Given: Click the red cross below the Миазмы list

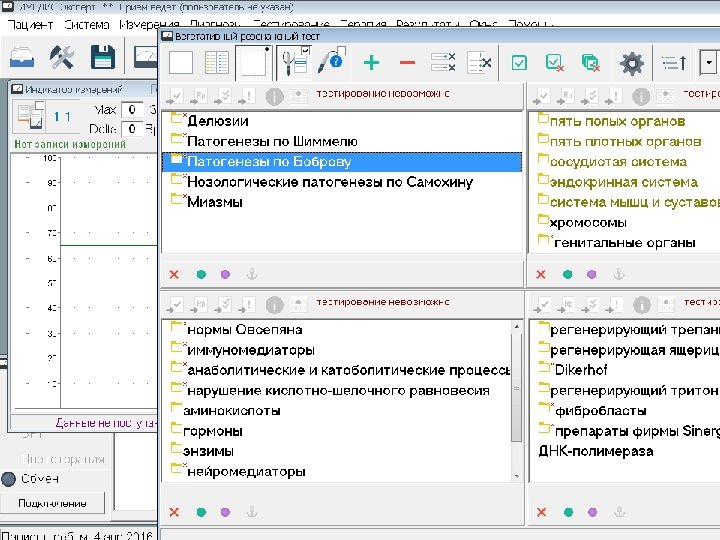Looking at the screenshot, I should tap(174, 275).
